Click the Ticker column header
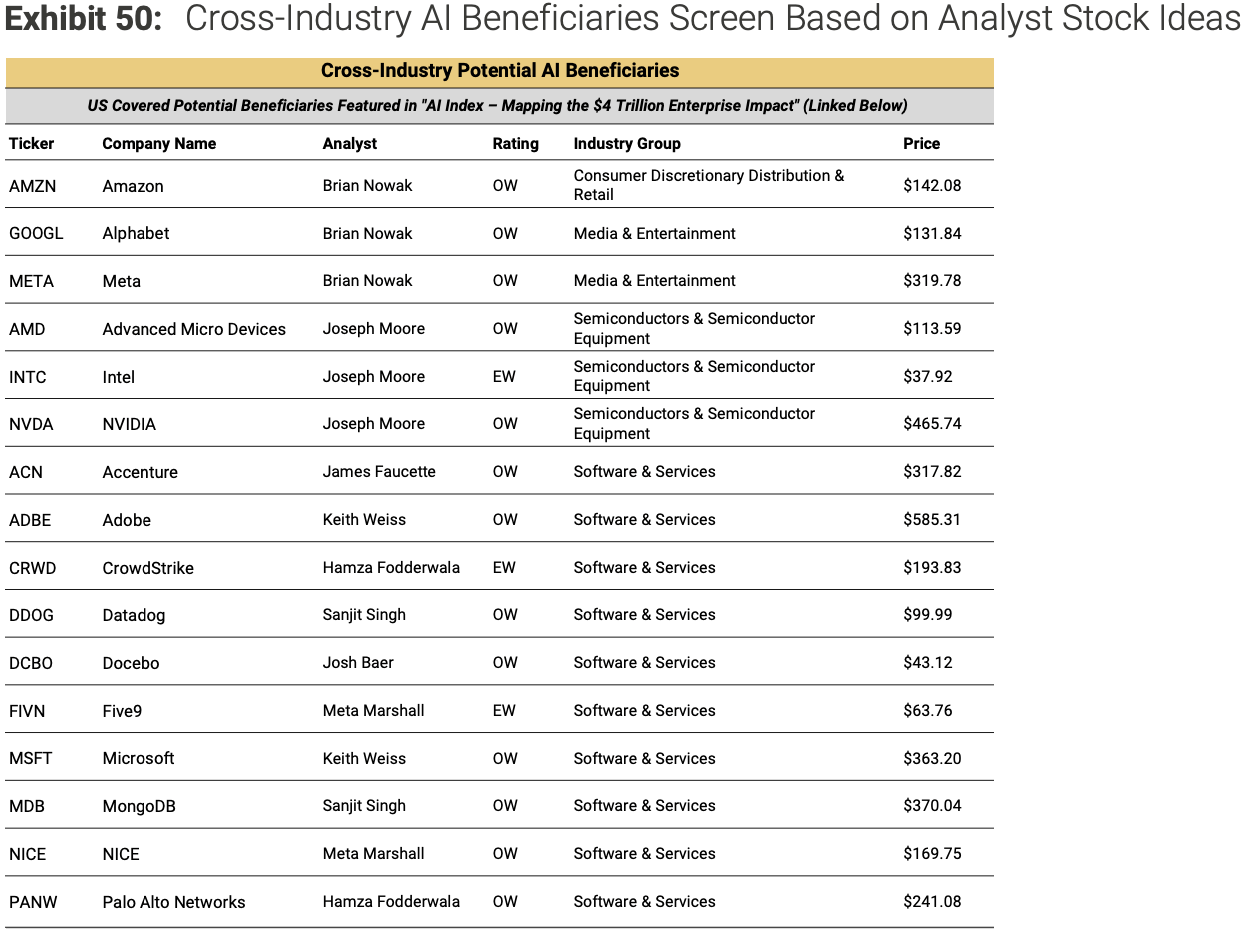 pos(31,143)
